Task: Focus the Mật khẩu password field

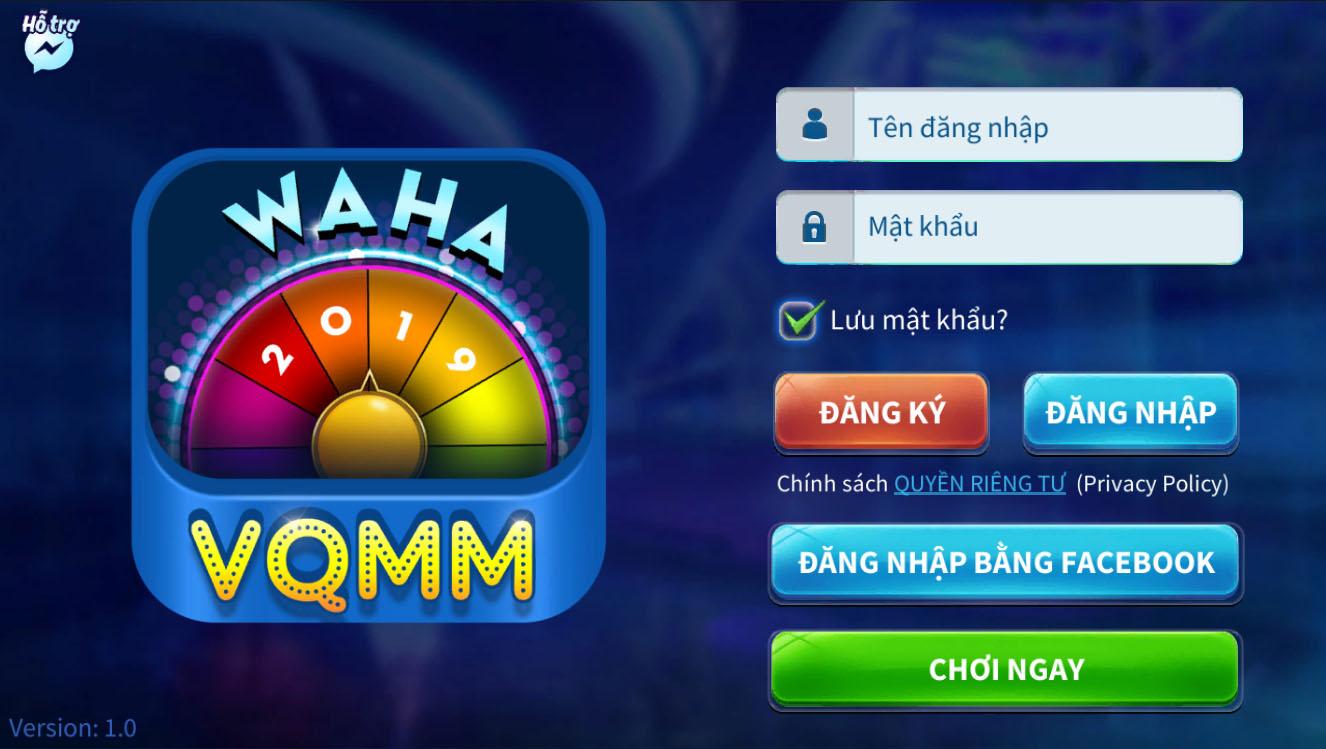Action: pos(1009,227)
